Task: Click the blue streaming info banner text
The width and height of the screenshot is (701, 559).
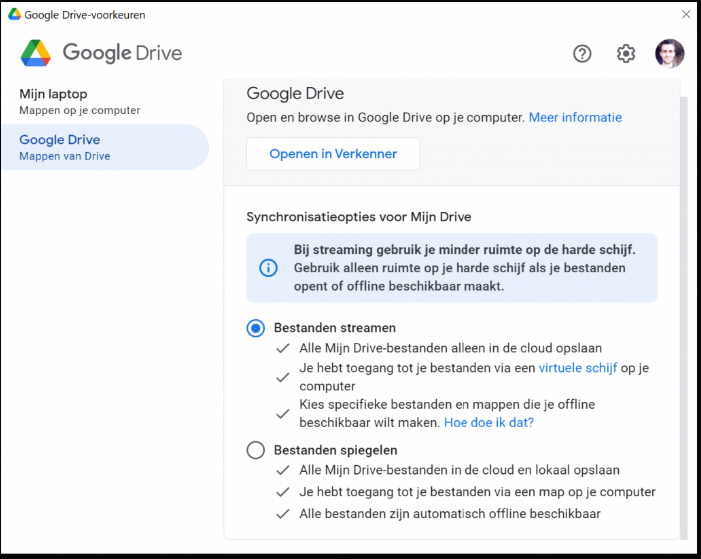Action: pos(464,268)
